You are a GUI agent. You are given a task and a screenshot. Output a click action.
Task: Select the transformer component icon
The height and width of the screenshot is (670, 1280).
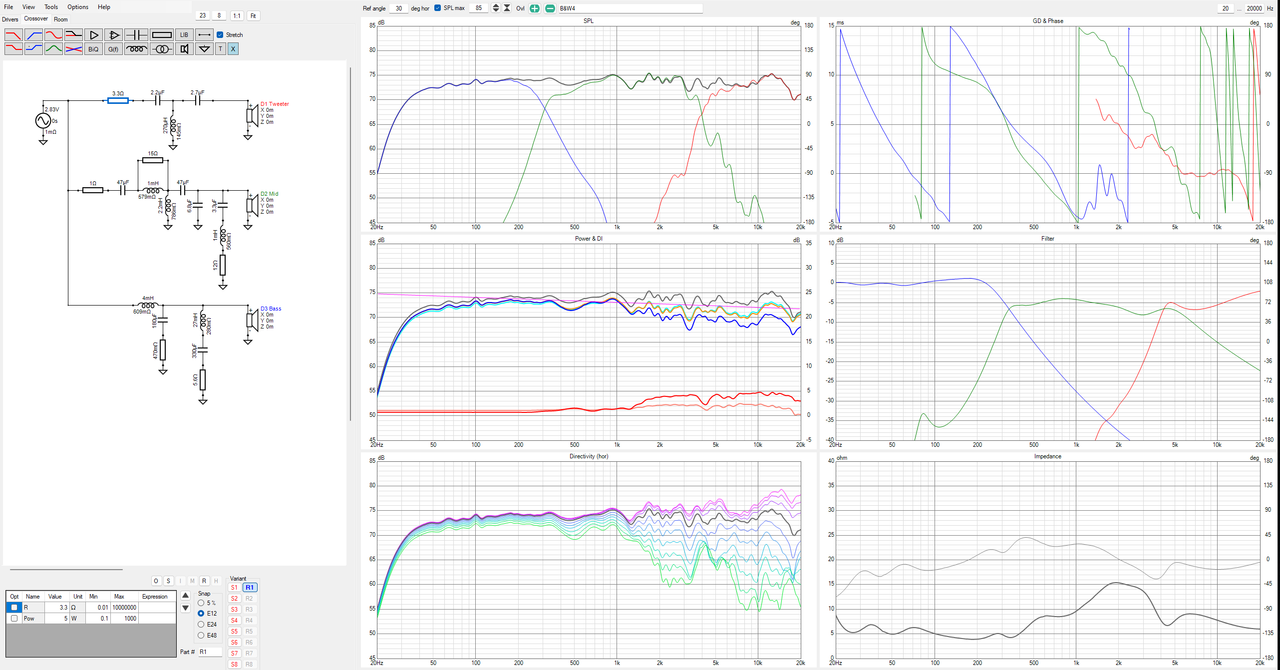click(x=162, y=48)
